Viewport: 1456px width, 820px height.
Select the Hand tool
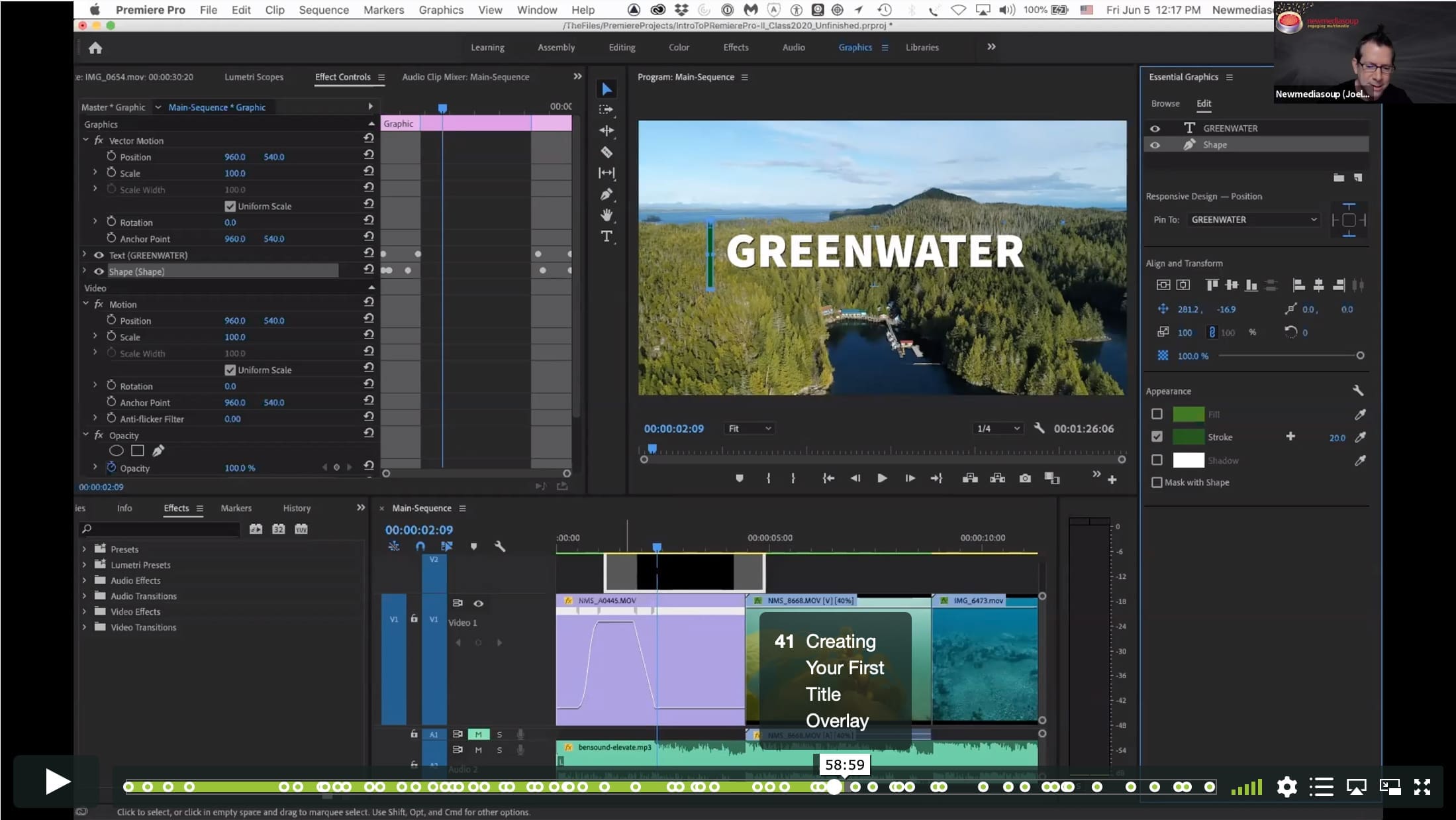coord(606,215)
